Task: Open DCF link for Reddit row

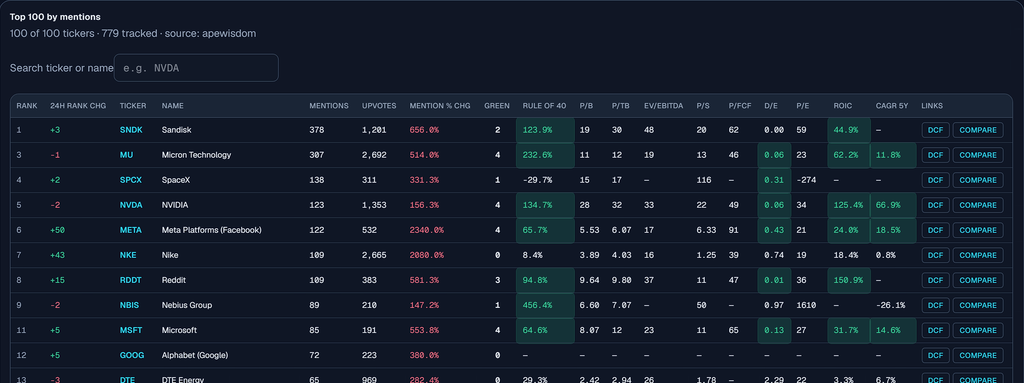Action: point(935,280)
